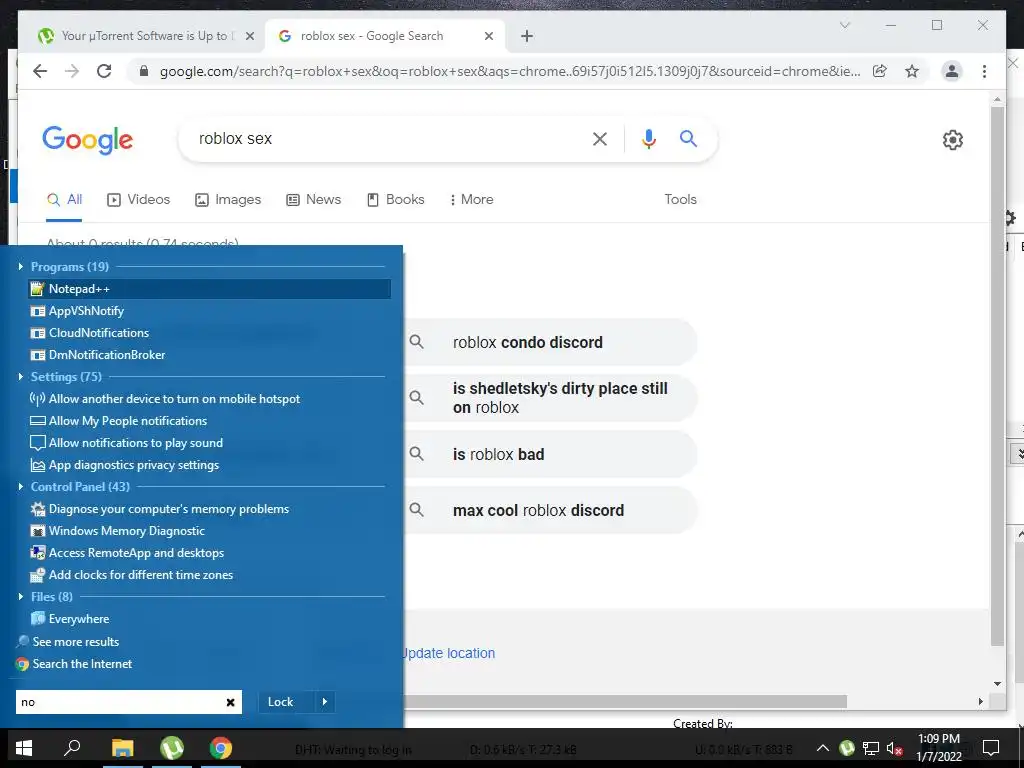The image size is (1024, 768).
Task: Open File Explorer from the taskbar
Action: (x=122, y=748)
